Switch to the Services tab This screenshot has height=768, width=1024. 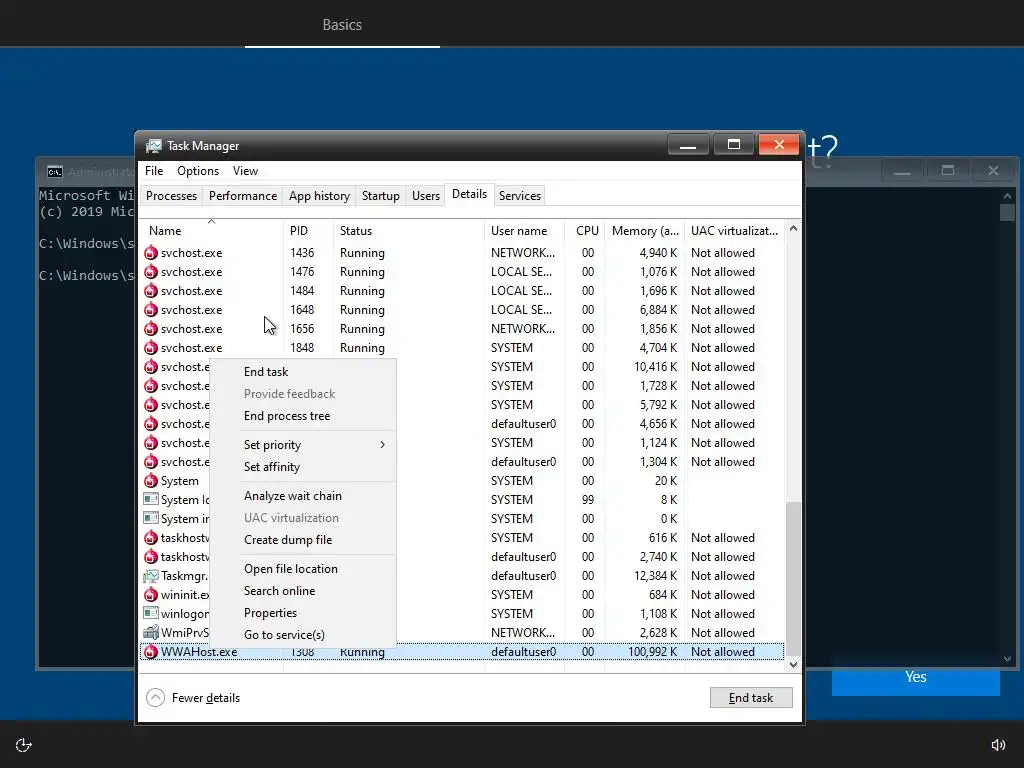[520, 196]
